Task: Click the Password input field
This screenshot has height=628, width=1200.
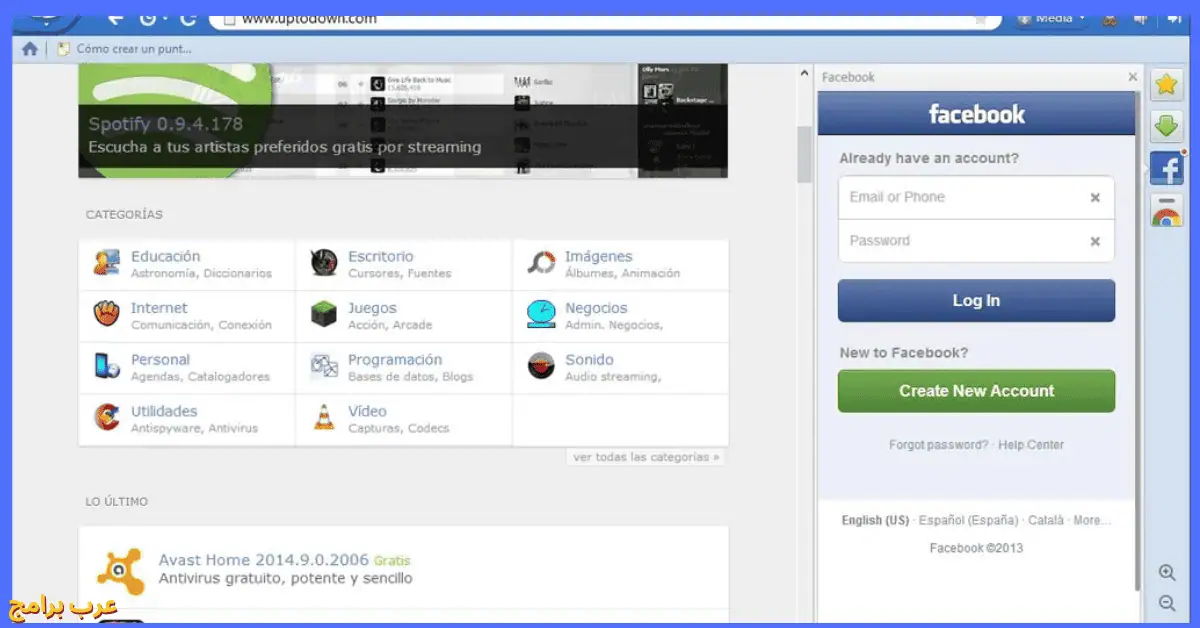Action: (976, 241)
